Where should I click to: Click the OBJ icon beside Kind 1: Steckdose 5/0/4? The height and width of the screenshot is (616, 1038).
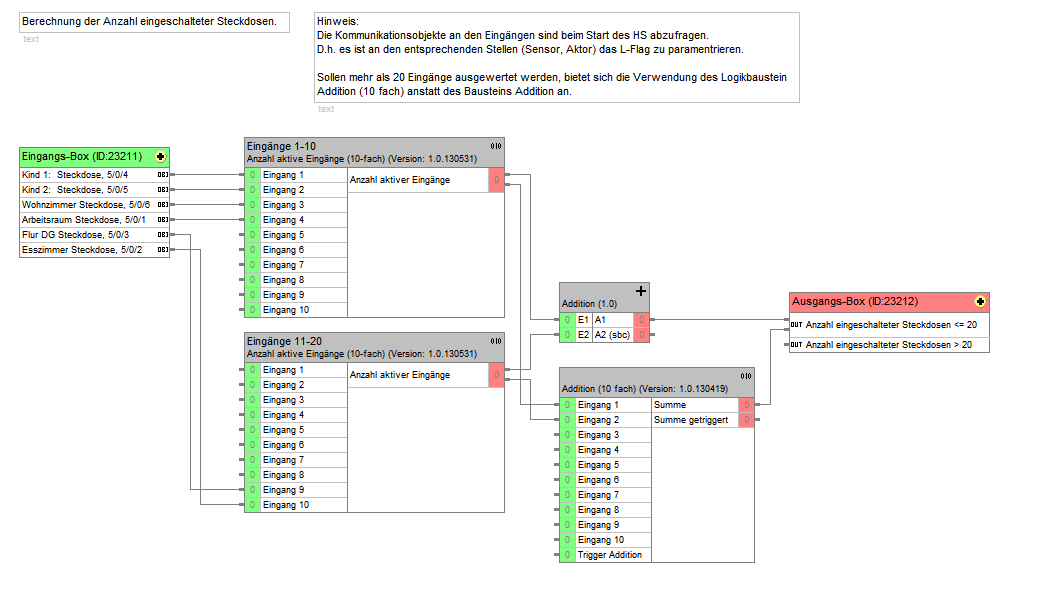click(x=163, y=175)
